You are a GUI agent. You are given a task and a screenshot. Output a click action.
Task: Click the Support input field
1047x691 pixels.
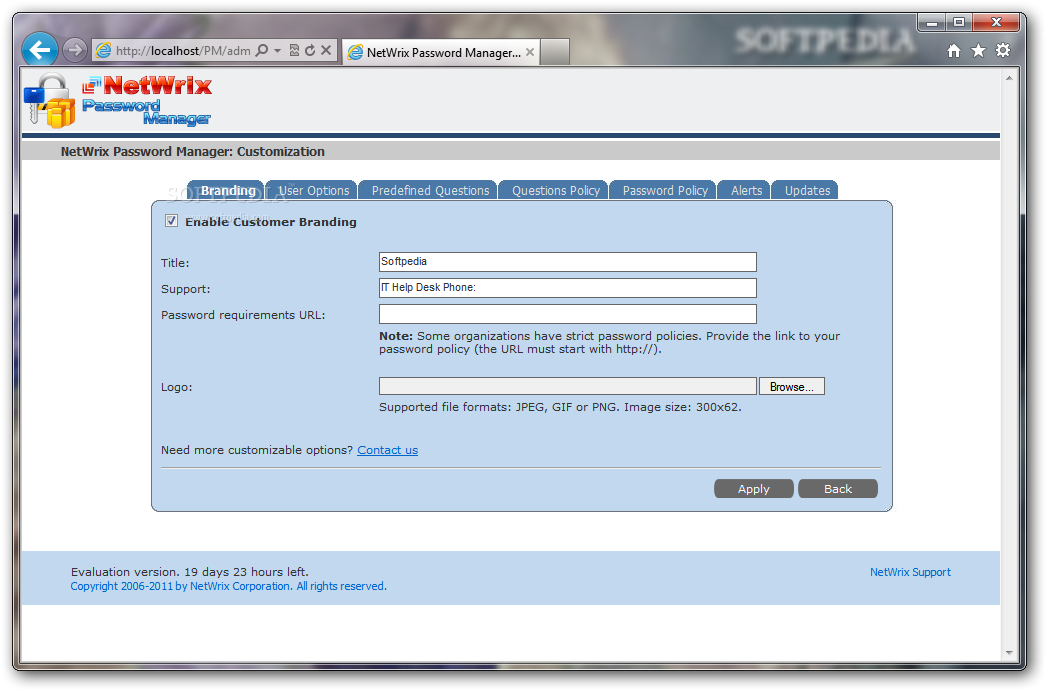click(568, 288)
